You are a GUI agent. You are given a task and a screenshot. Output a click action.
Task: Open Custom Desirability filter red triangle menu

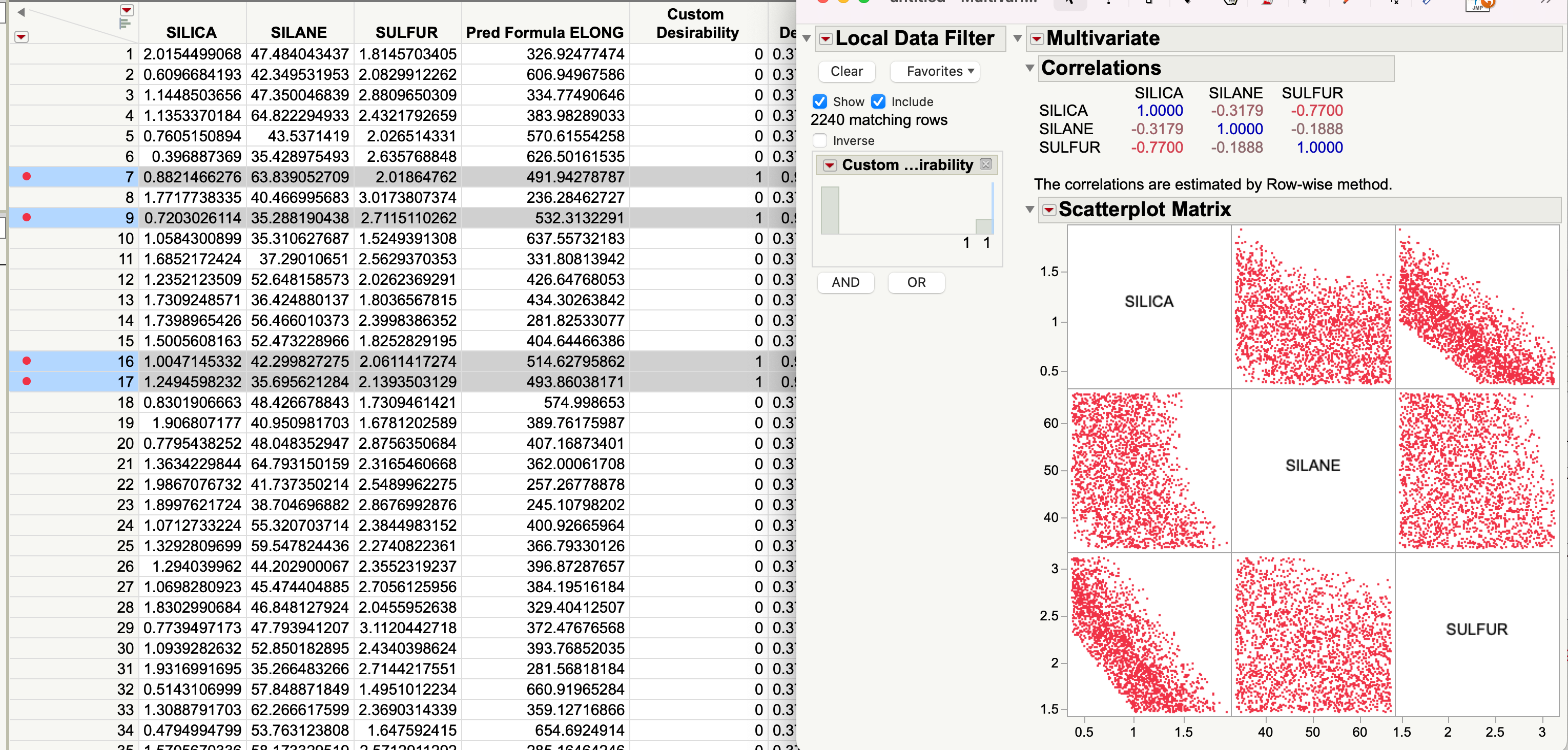point(830,165)
